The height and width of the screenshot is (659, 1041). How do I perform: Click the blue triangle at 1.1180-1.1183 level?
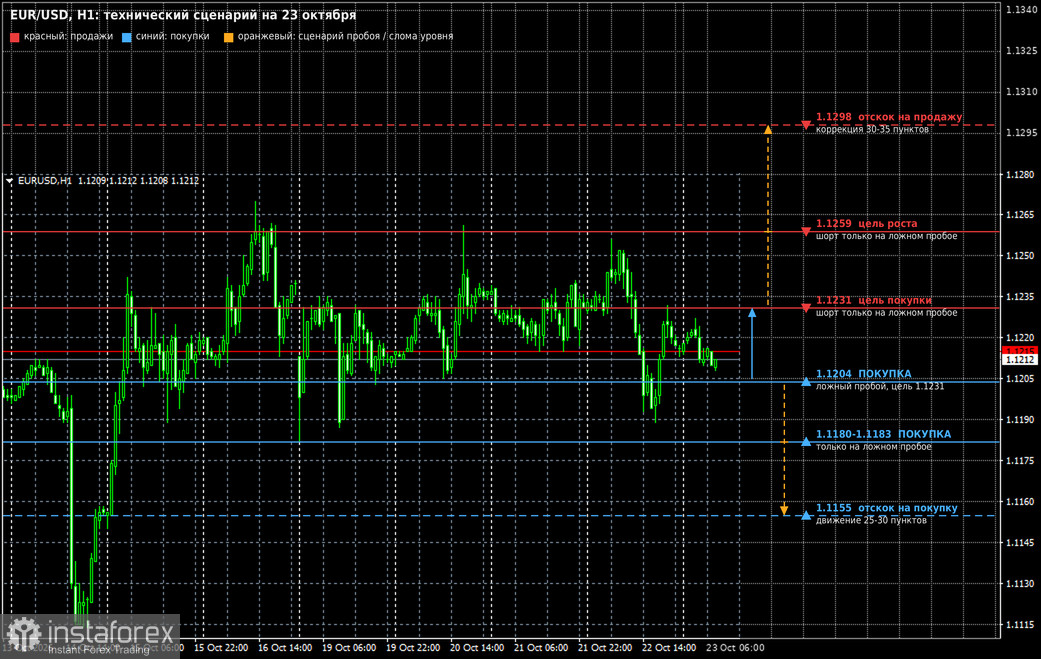[806, 441]
